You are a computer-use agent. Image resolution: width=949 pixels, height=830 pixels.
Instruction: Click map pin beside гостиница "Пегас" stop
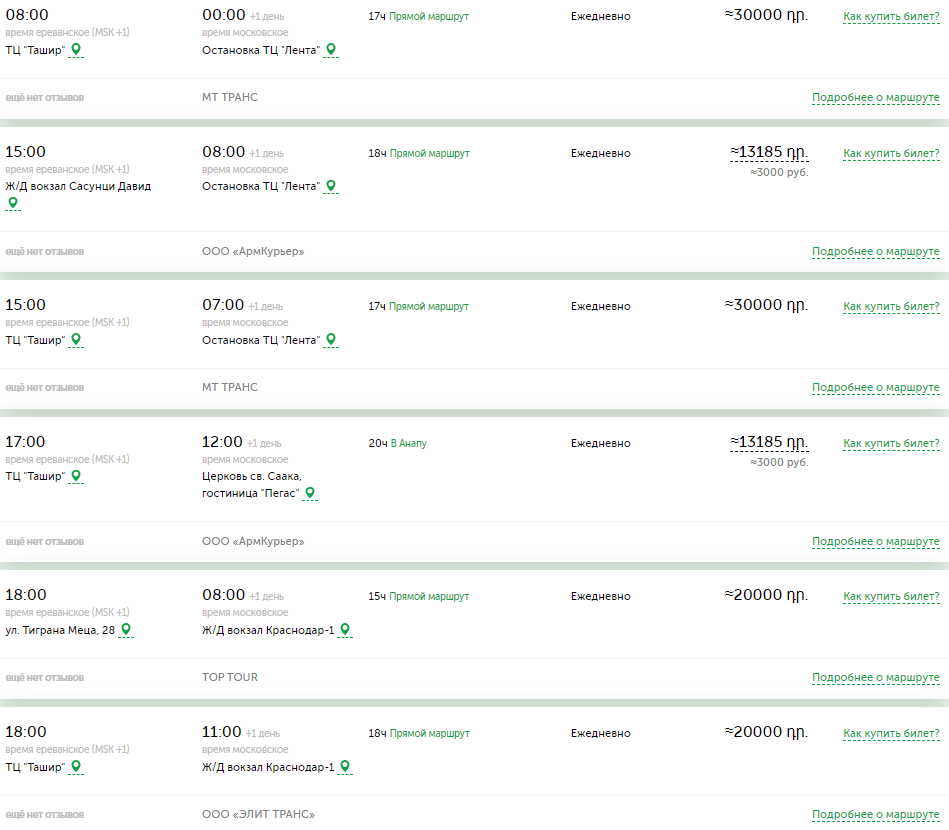[310, 492]
